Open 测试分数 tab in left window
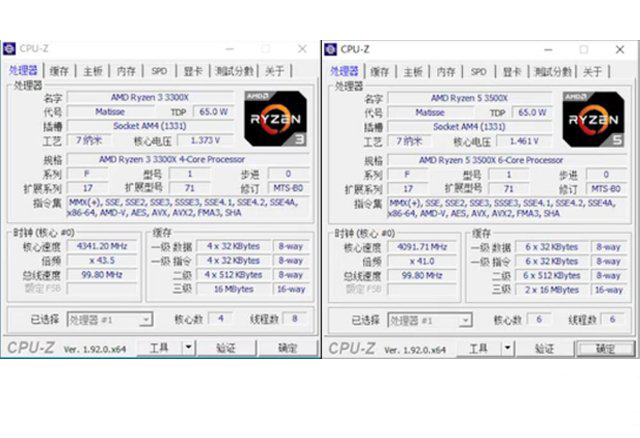Image resolution: width=640 pixels, height=438 pixels. [x=234, y=71]
